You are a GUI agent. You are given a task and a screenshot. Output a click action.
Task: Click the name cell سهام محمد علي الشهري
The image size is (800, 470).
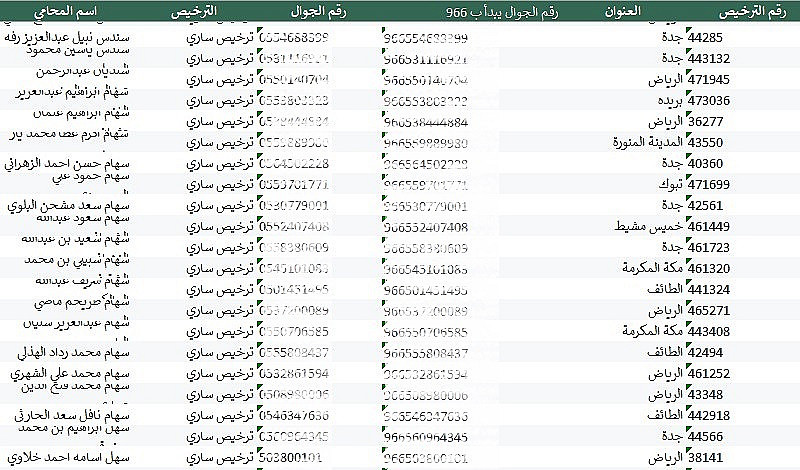coord(70,374)
